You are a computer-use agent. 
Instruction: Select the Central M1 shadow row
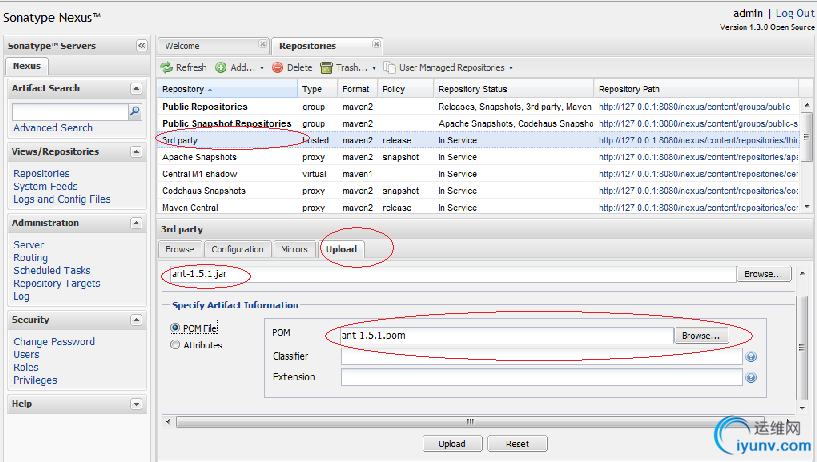478,174
